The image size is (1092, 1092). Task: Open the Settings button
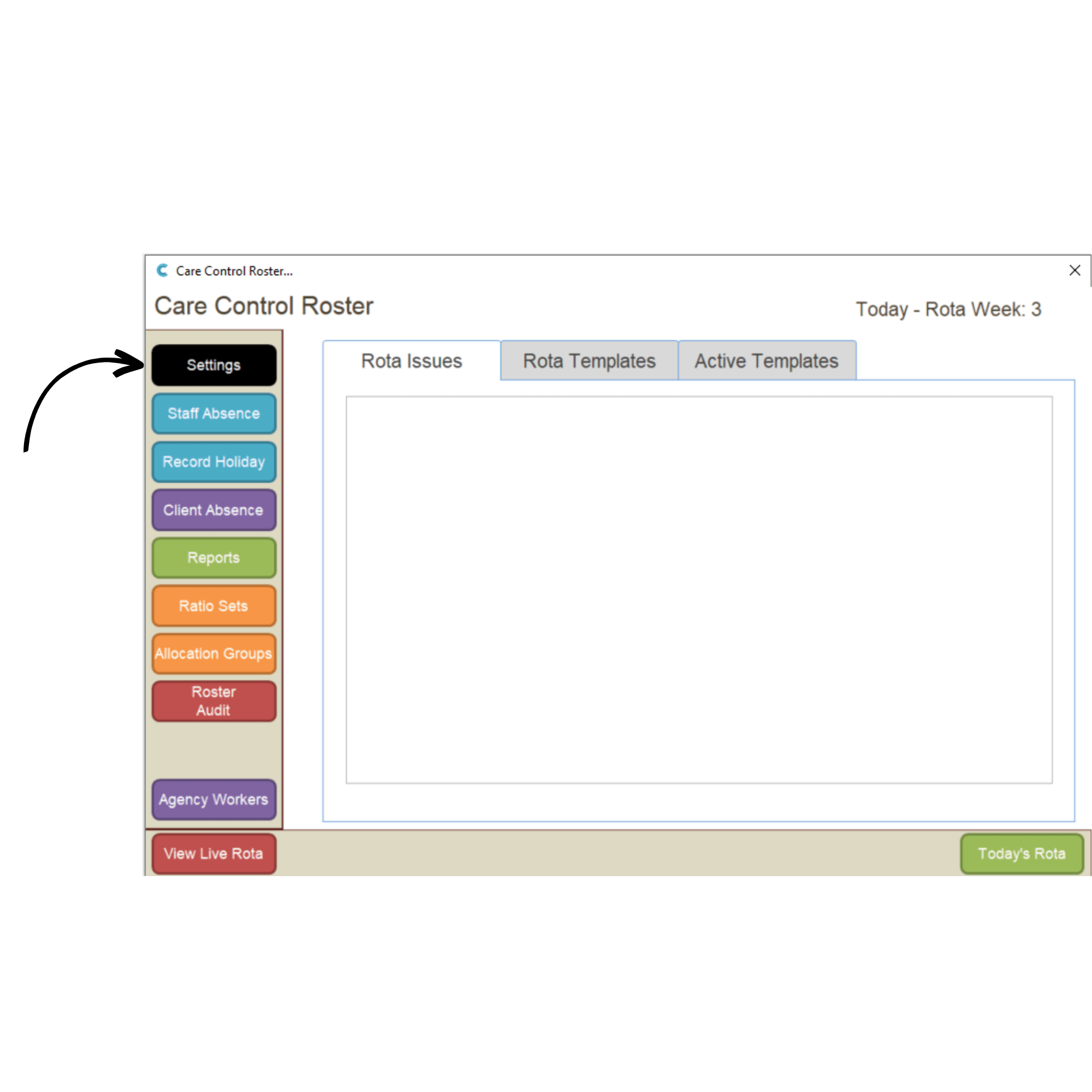point(213,365)
